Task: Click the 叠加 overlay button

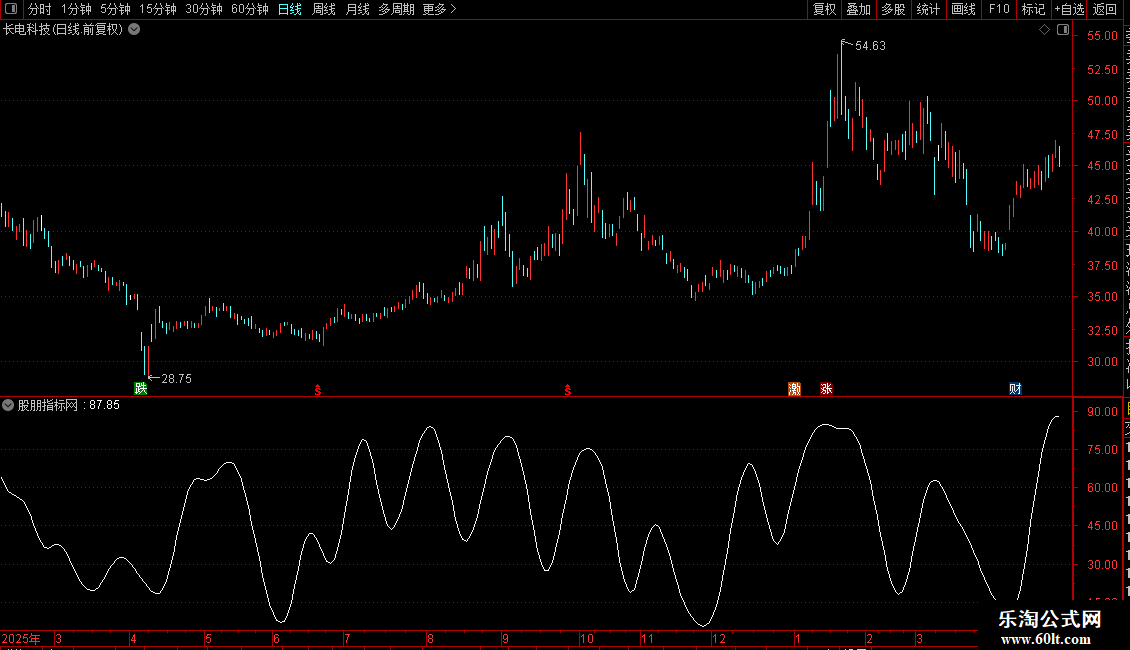Action: (858, 9)
